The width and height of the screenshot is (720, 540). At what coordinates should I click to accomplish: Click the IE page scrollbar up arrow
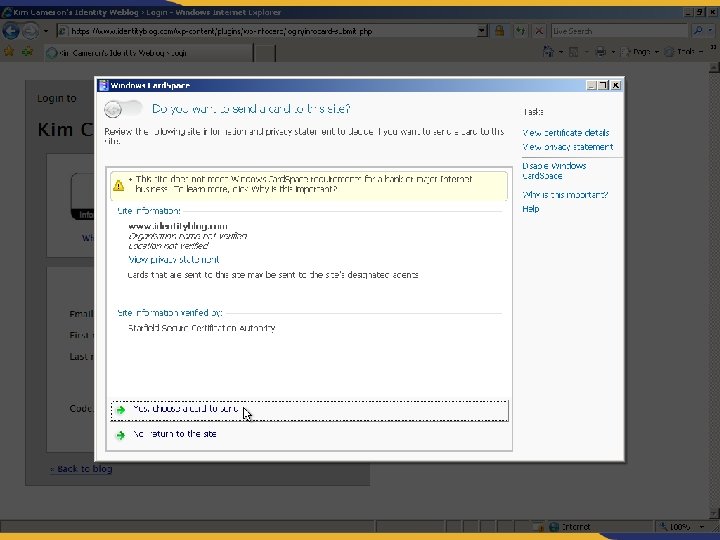pyautogui.click(x=714, y=68)
